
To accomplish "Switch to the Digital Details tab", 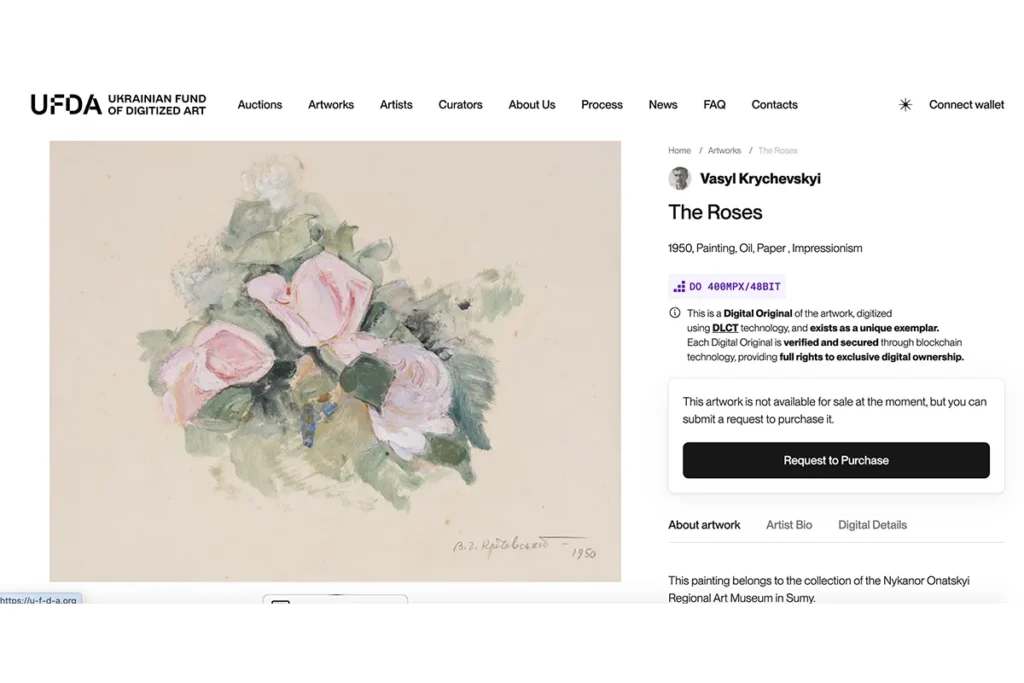I will [872, 525].
